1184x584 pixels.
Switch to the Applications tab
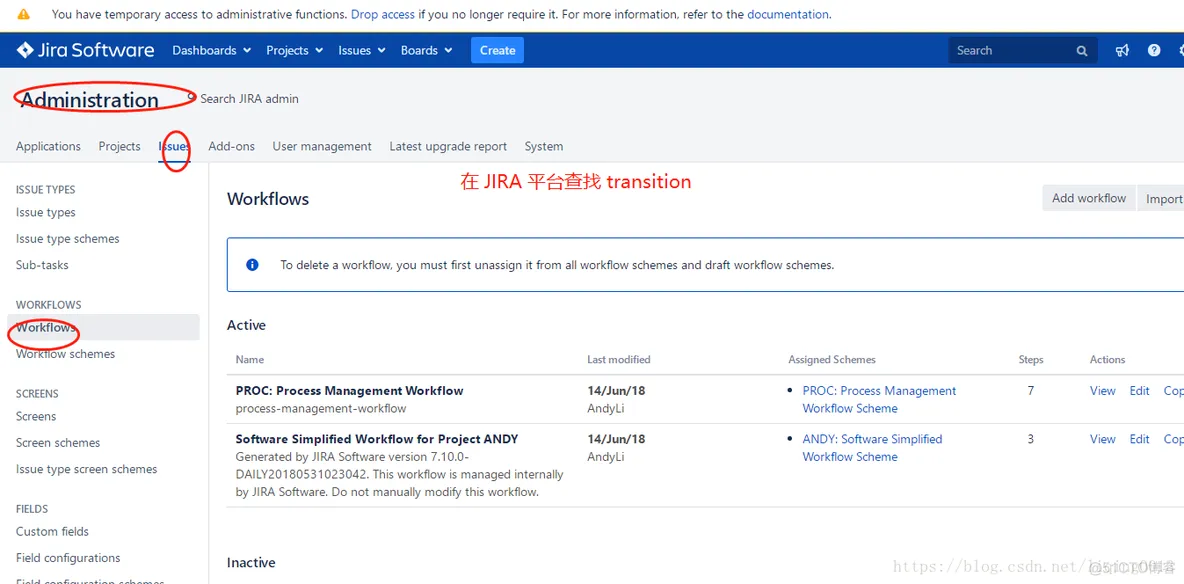[x=48, y=147]
